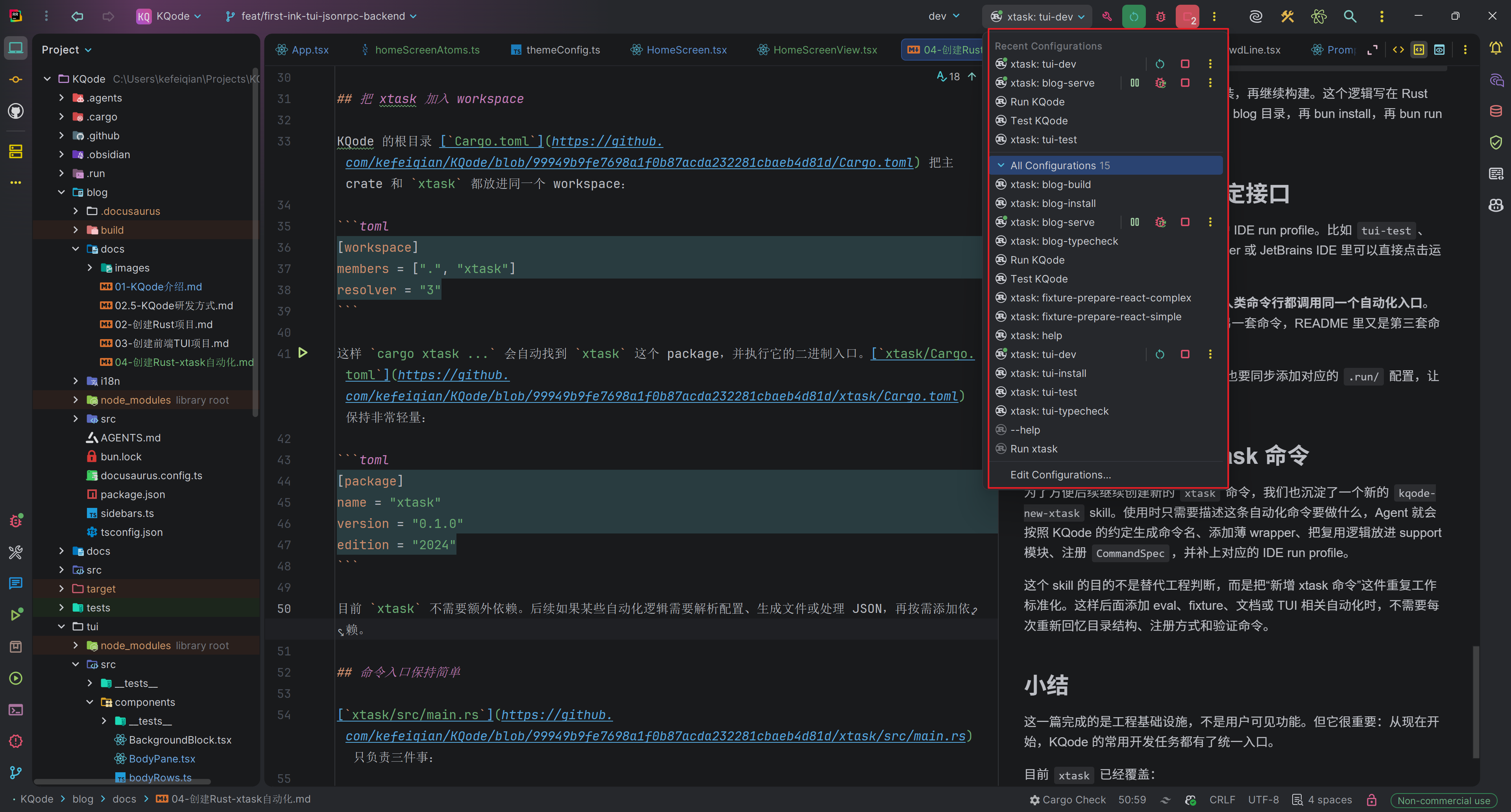Click the Pause icon beside recent xtask: blog-serve
Viewport: 1511px width, 812px height.
point(1134,83)
